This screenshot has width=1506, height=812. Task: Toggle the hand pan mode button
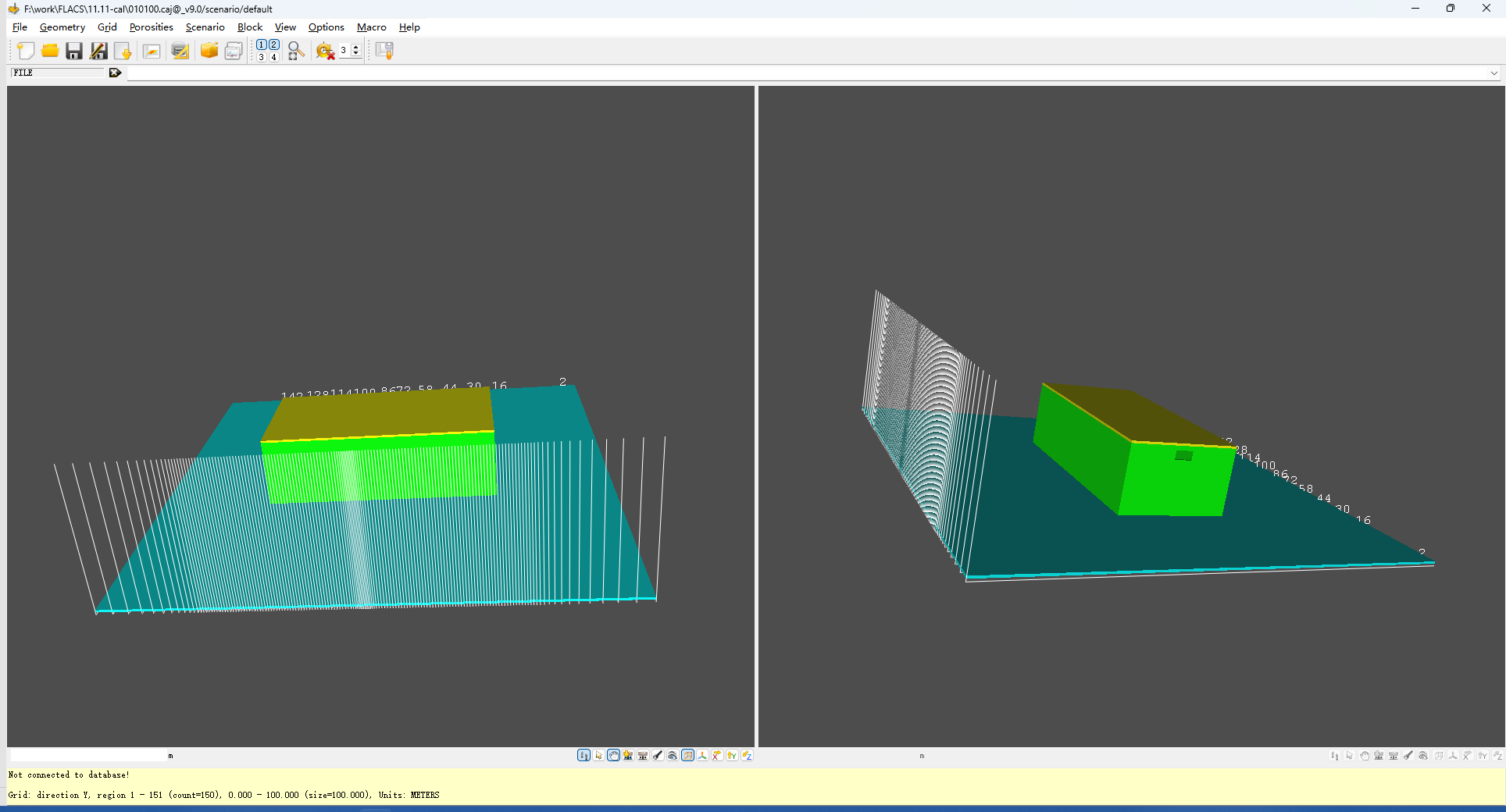(x=613, y=755)
